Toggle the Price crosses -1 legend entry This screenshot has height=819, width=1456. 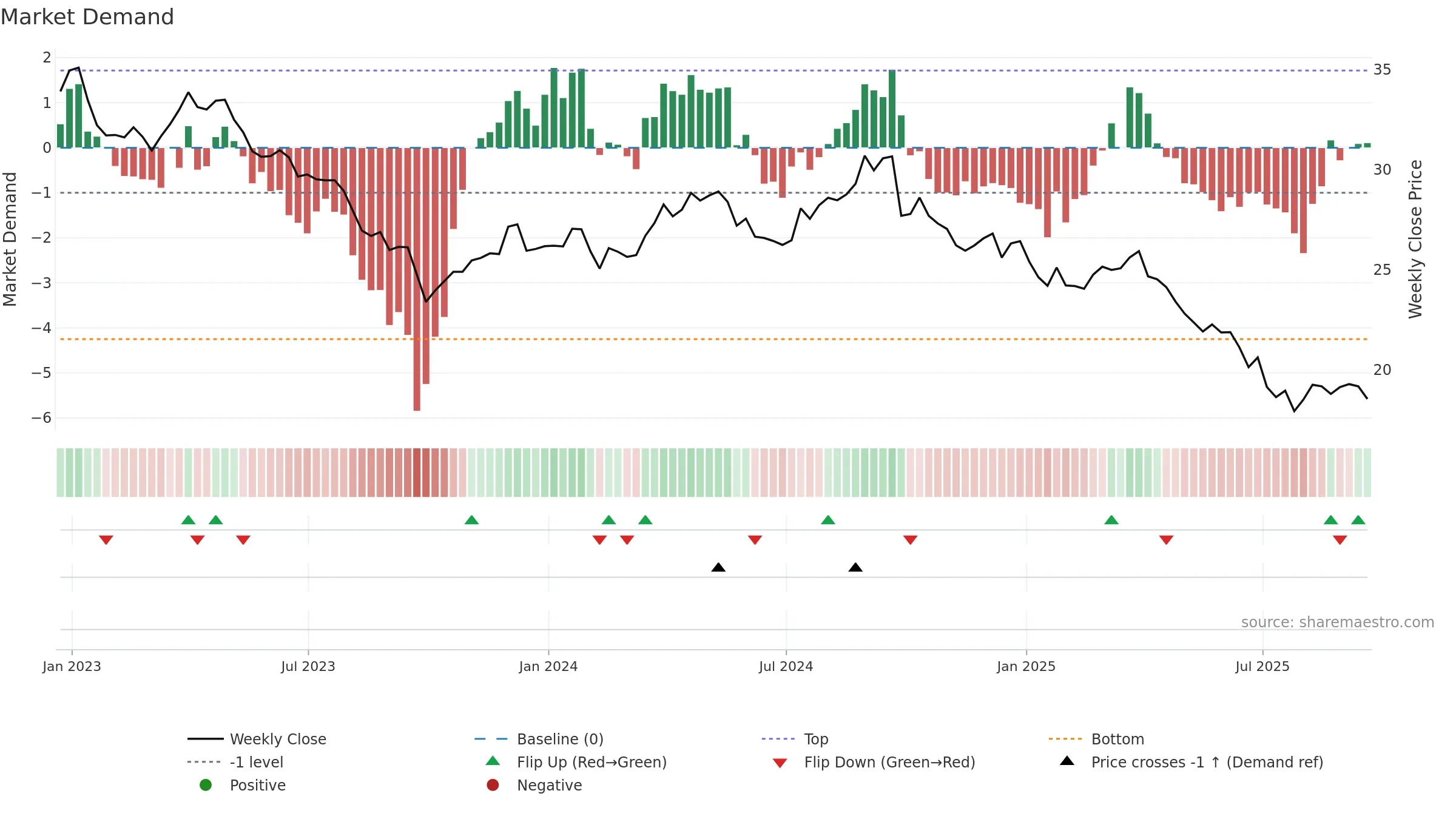(x=1191, y=762)
